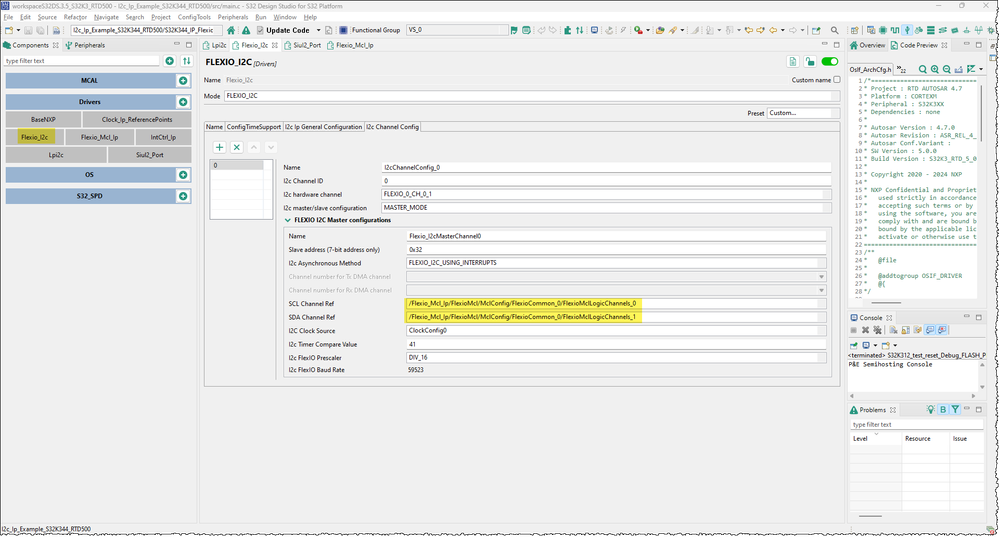999x537 pixels.
Task: Add a new component with the plus icon near the filter
Action: (x=169, y=61)
